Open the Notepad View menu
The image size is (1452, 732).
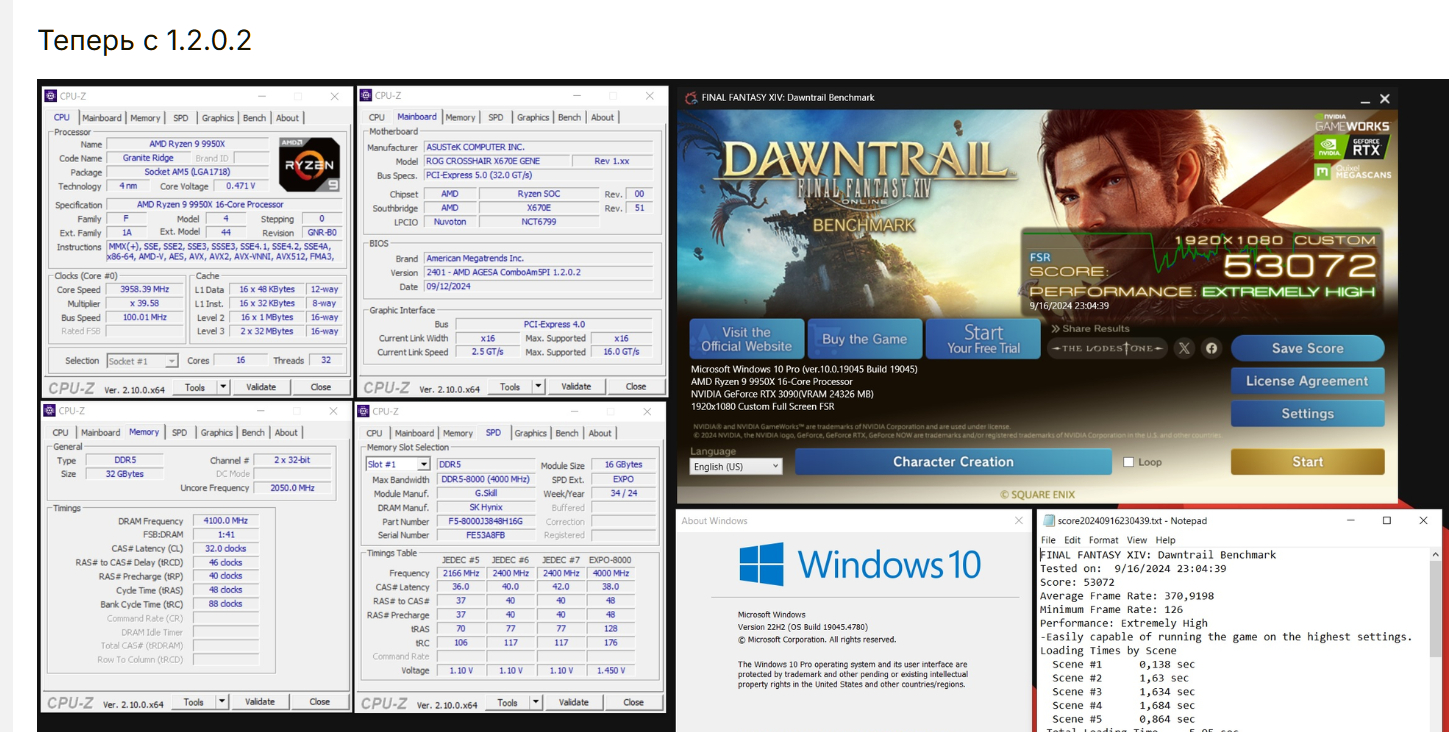[x=1137, y=540]
